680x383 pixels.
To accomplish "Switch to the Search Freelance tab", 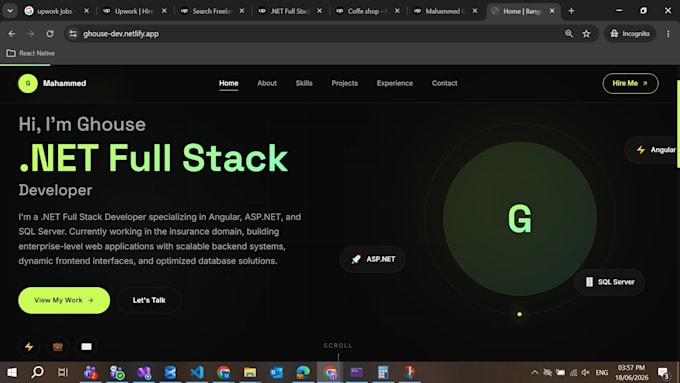I will pyautogui.click(x=212, y=11).
